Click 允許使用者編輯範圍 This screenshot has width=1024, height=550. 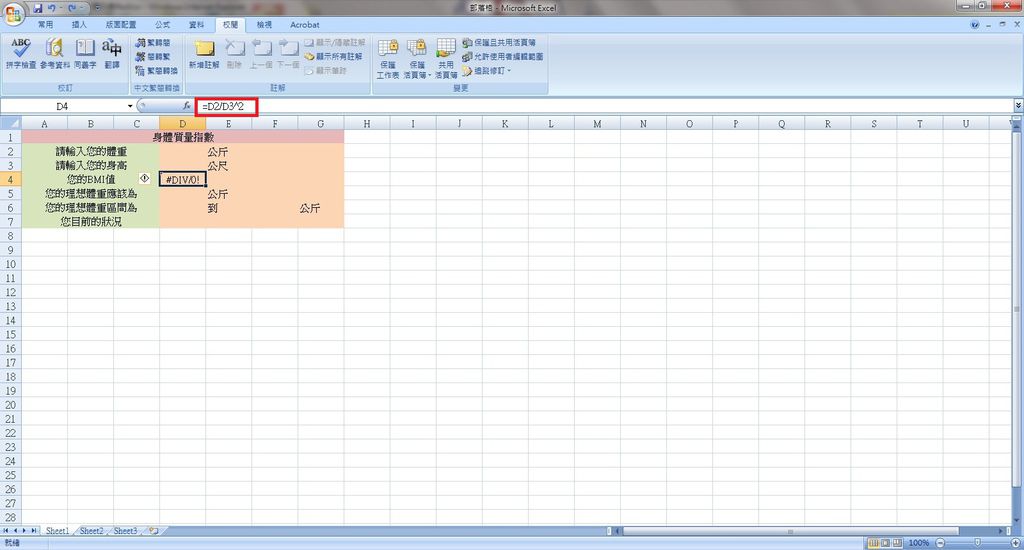coord(503,57)
